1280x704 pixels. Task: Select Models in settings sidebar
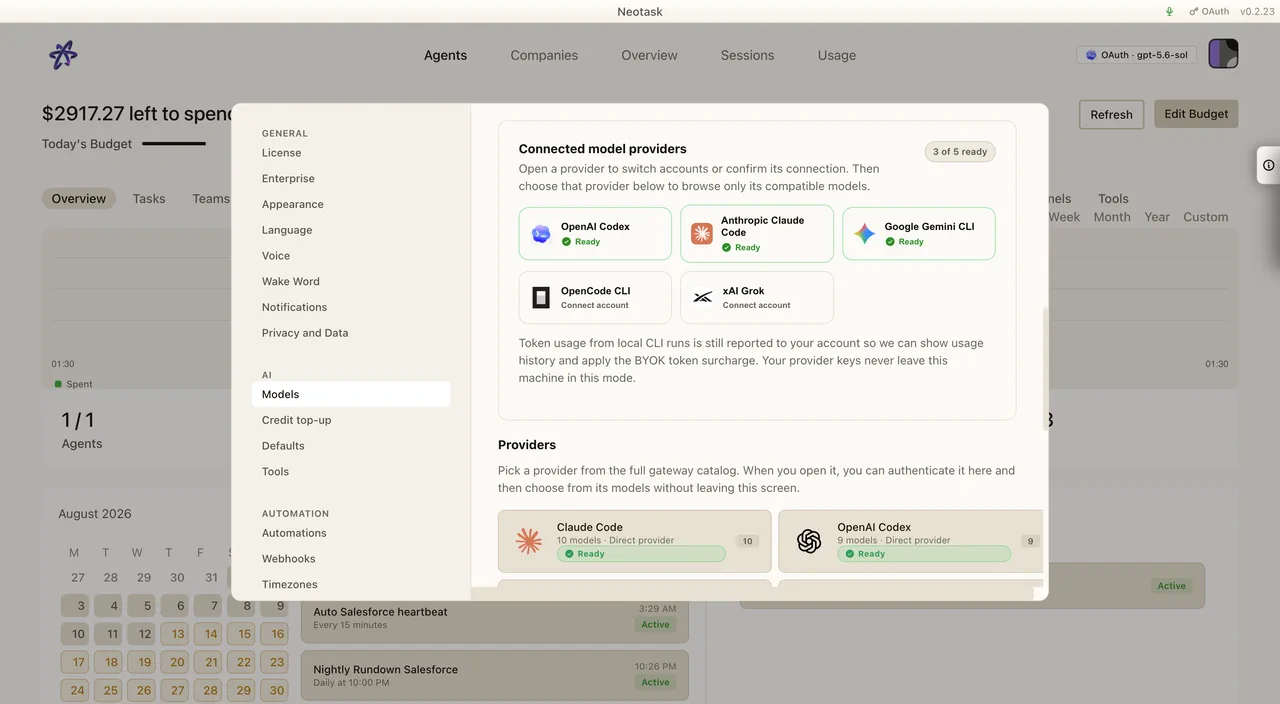[x=351, y=394]
